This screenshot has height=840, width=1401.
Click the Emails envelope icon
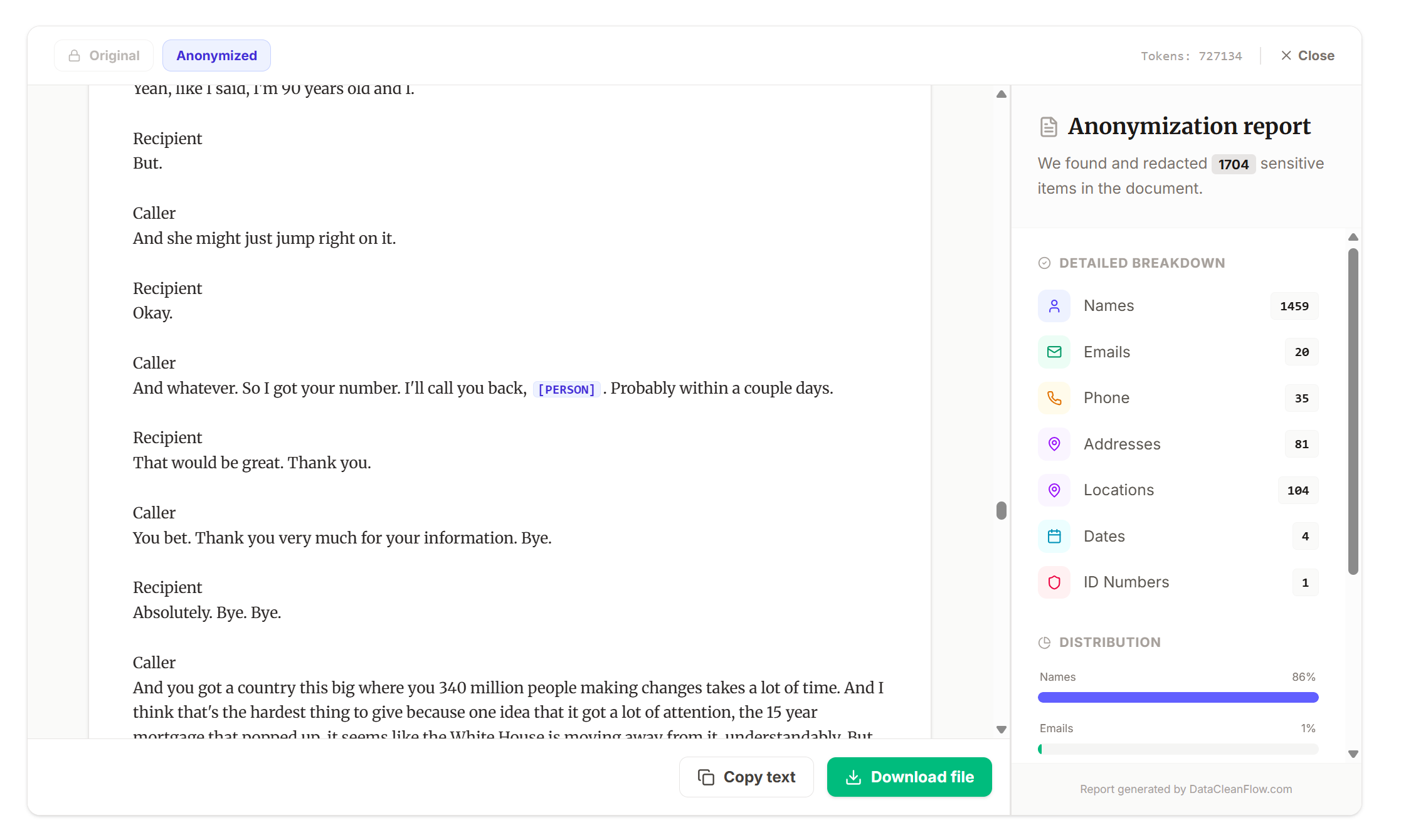[x=1054, y=352]
